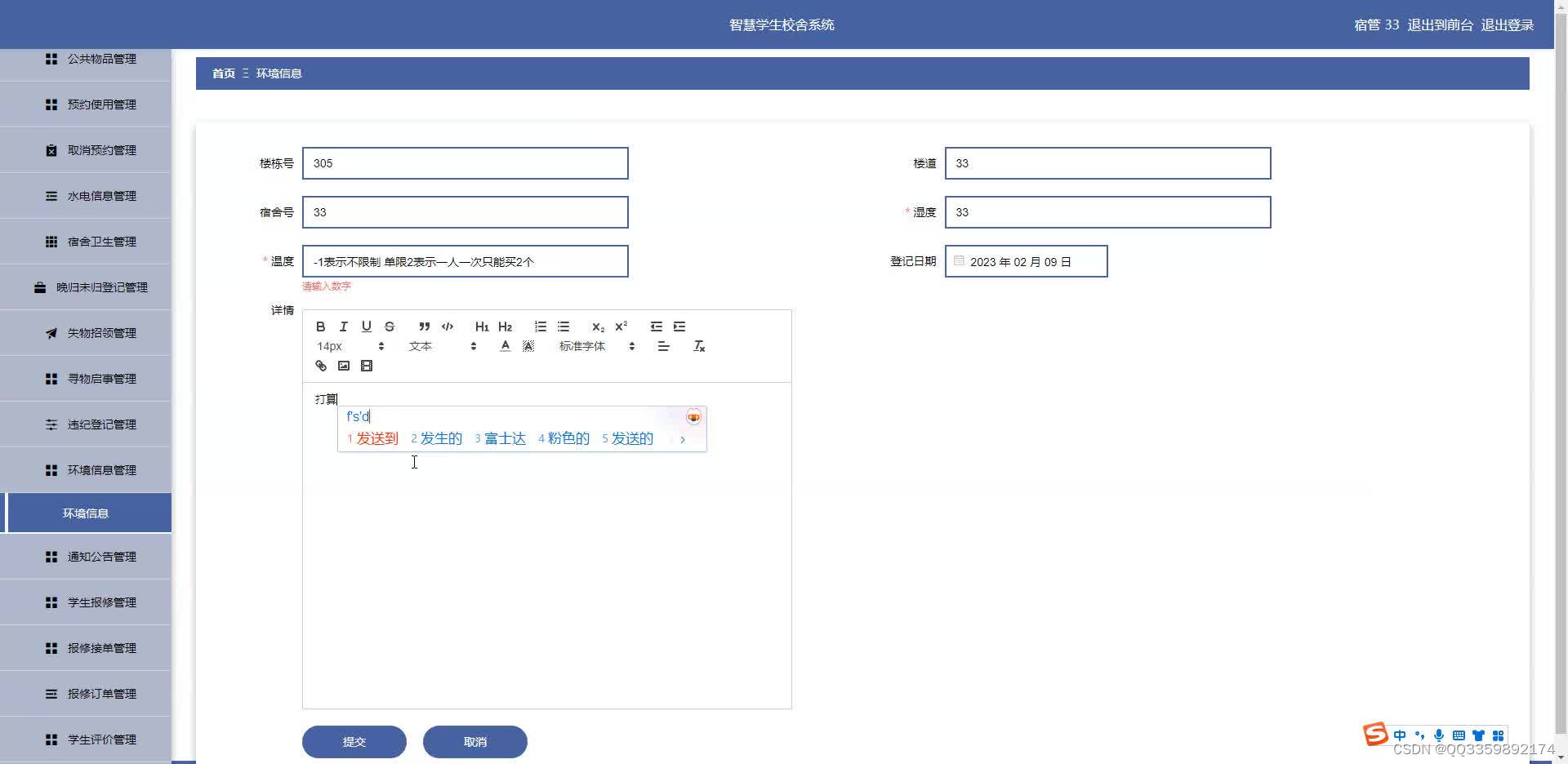This screenshot has width=1568, height=764.
Task: Choose IME candidate 发送到
Action: click(x=373, y=438)
